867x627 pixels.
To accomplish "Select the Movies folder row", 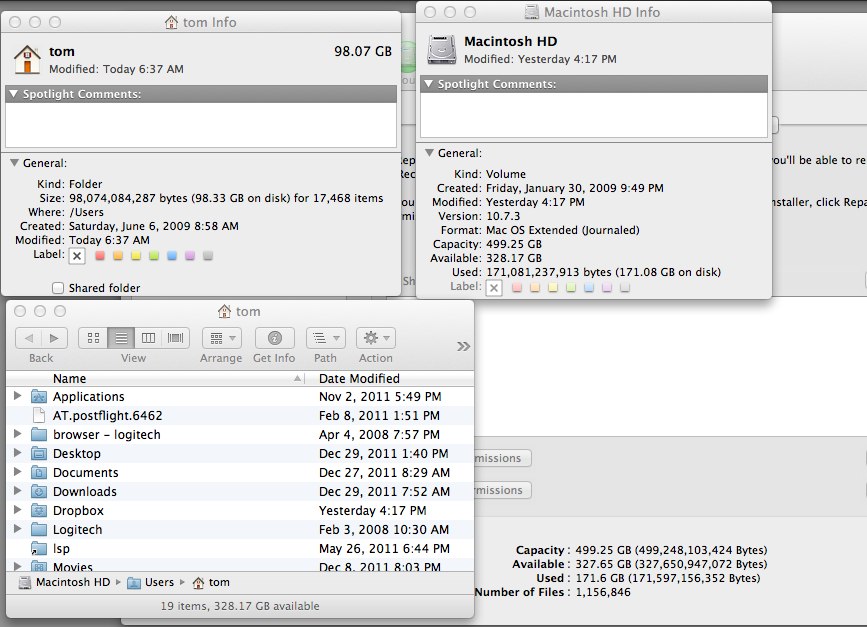I will point(240,567).
